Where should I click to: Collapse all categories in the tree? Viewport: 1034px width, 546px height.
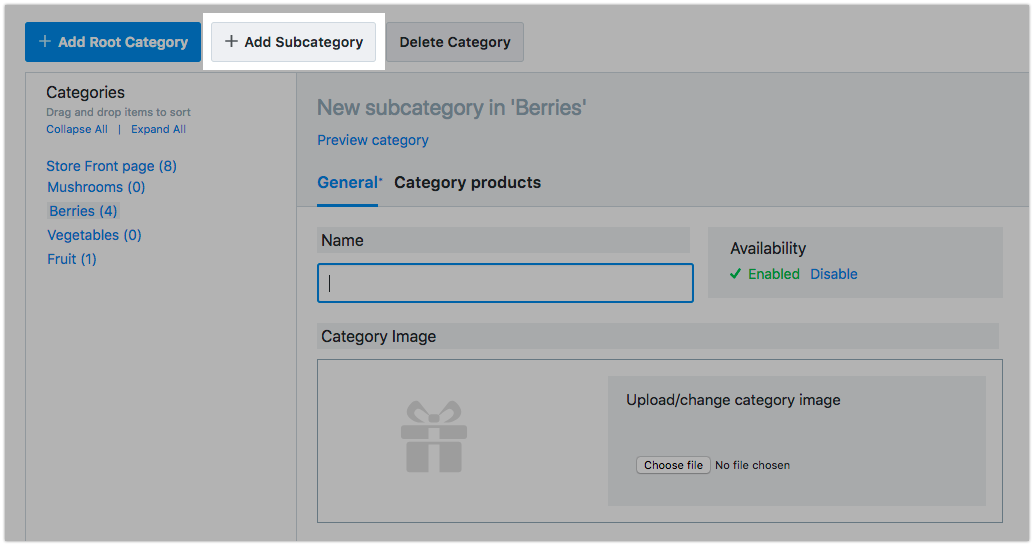pyautogui.click(x=77, y=129)
